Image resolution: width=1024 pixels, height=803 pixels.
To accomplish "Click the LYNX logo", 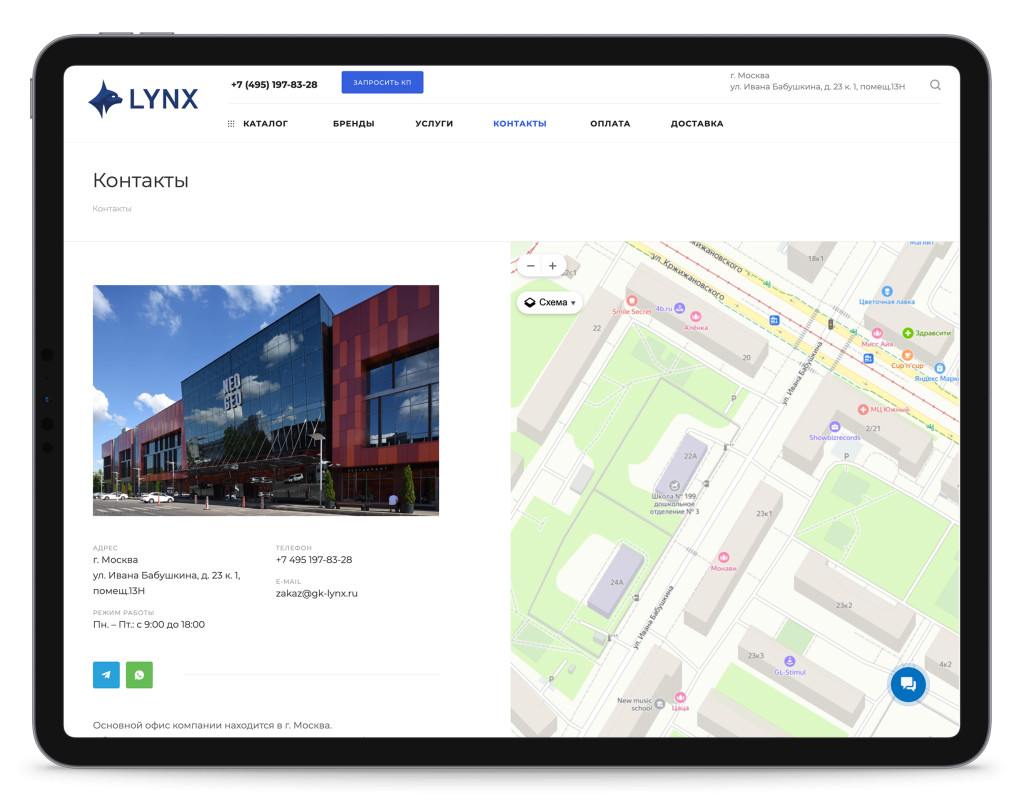I will point(143,99).
